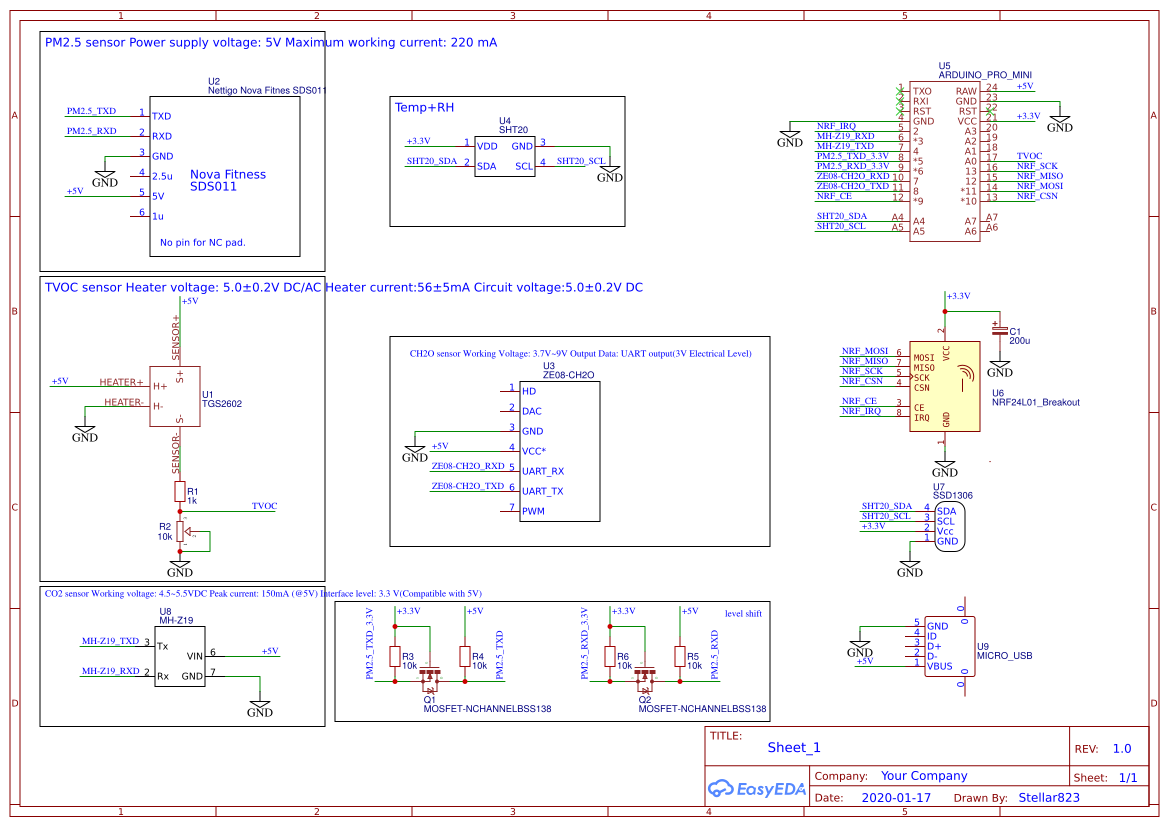Select the GND symbol beside MICRO_USB
Screen dimensions: 1169x827
(860, 648)
